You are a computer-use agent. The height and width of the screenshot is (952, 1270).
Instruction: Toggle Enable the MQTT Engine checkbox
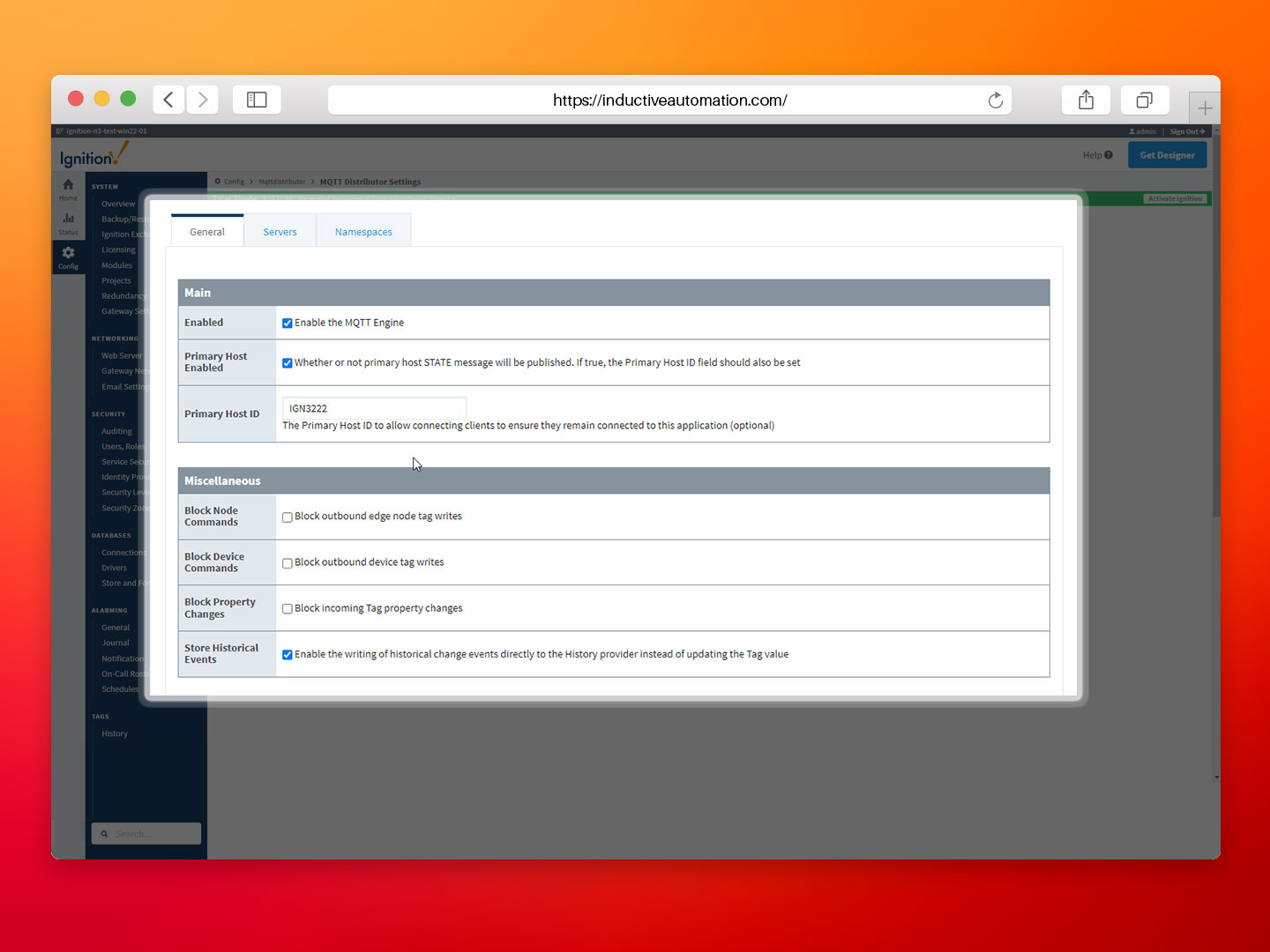[288, 324]
